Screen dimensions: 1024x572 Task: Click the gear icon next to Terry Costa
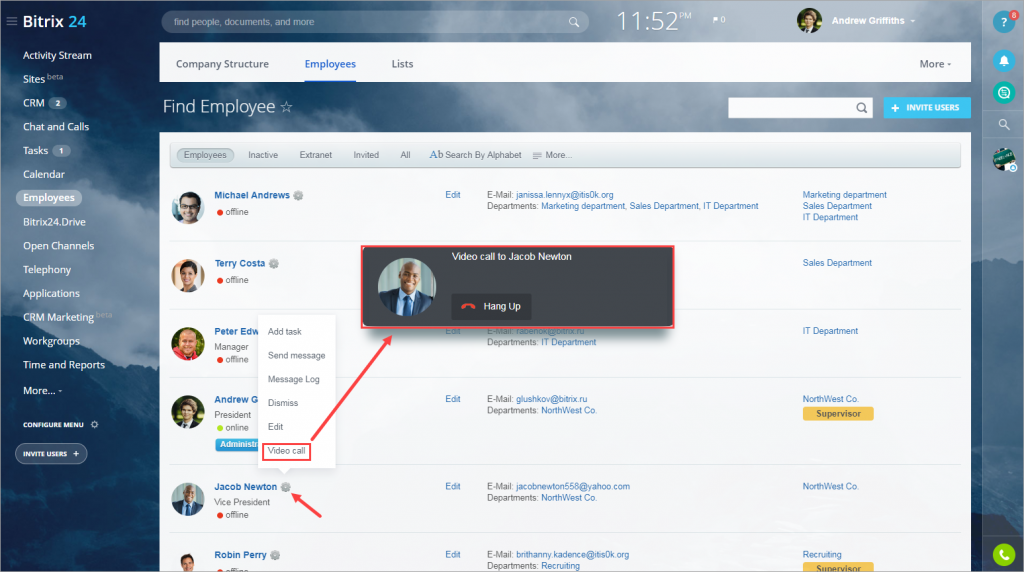[274, 264]
